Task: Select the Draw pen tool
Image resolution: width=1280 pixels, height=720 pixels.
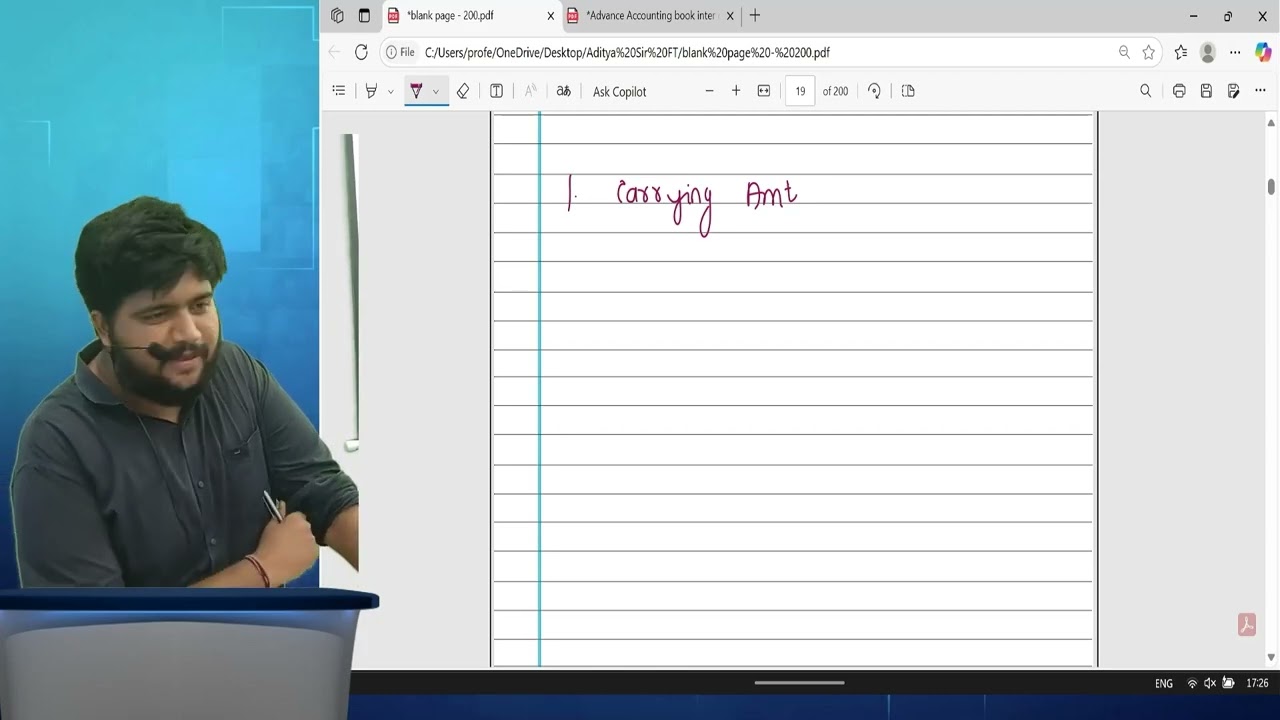Action: coord(416,91)
